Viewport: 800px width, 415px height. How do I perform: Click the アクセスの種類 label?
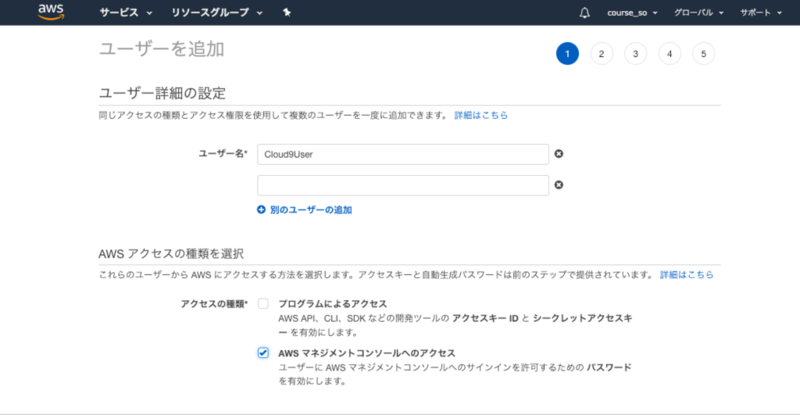214,304
